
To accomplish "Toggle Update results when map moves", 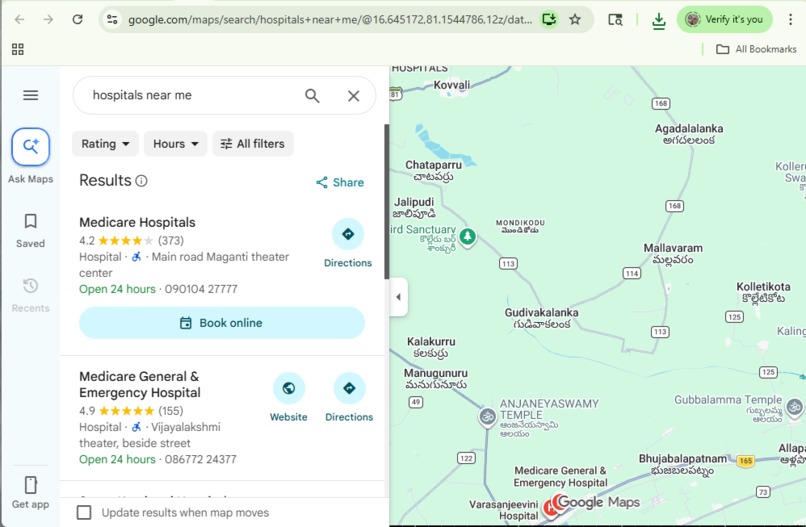I will (x=84, y=513).
